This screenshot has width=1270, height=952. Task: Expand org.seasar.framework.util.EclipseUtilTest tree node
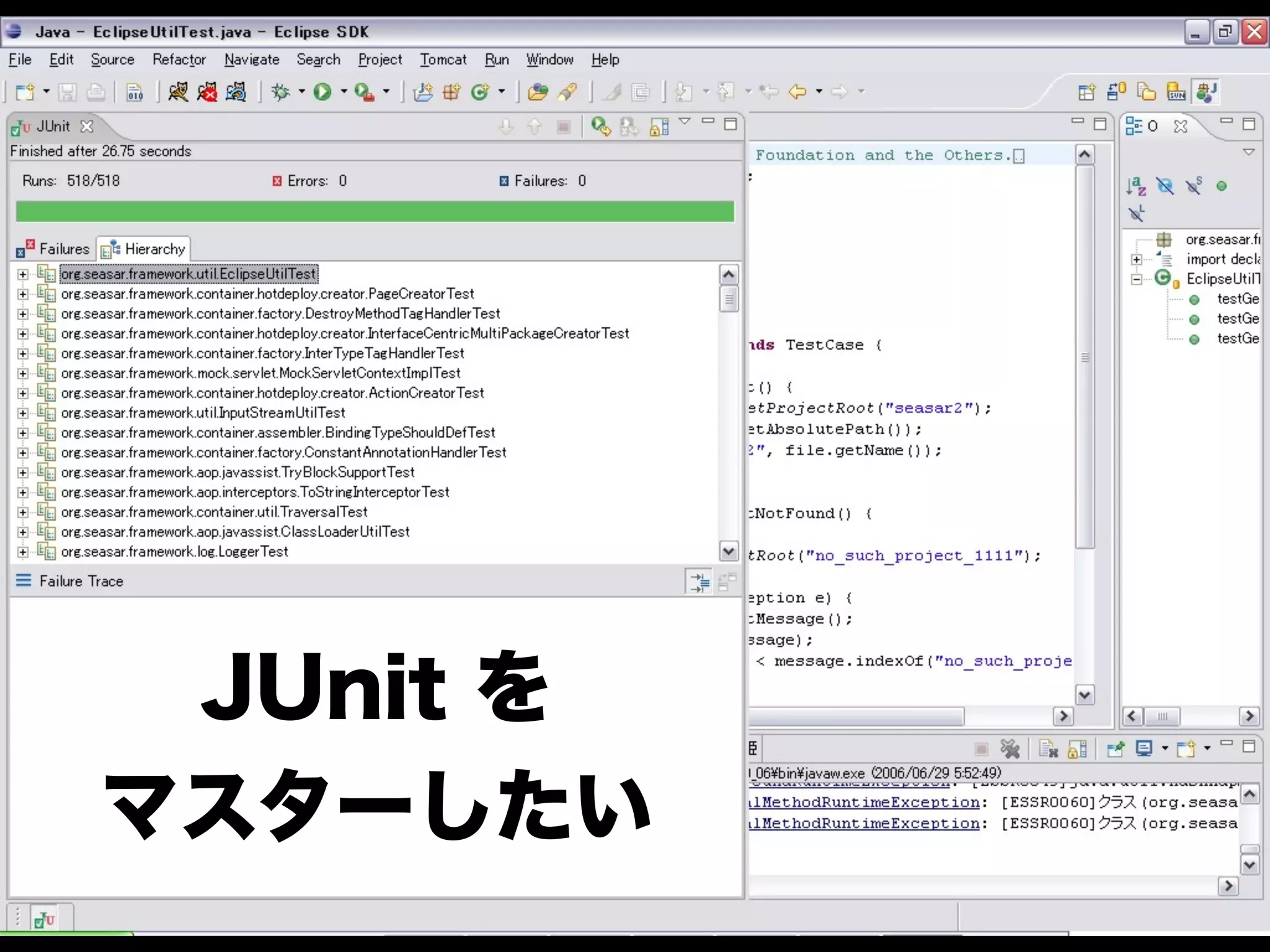point(23,274)
